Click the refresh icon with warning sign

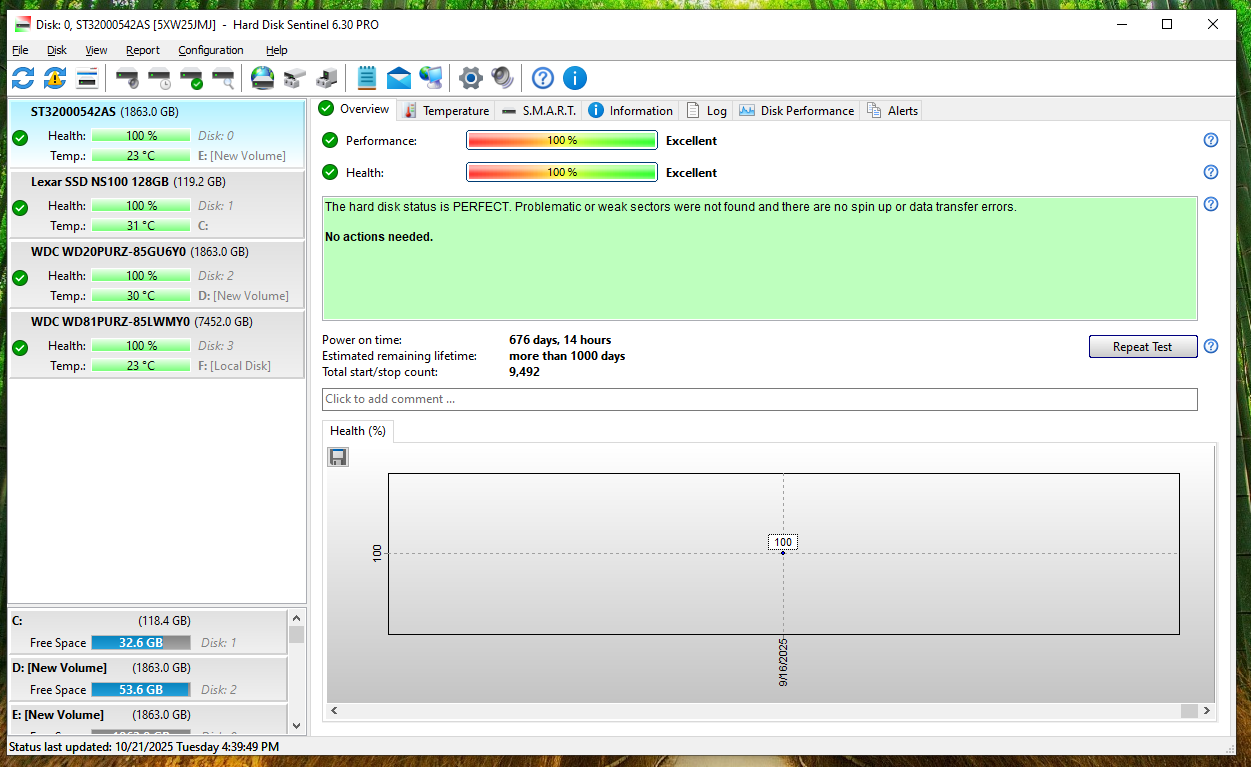point(55,78)
